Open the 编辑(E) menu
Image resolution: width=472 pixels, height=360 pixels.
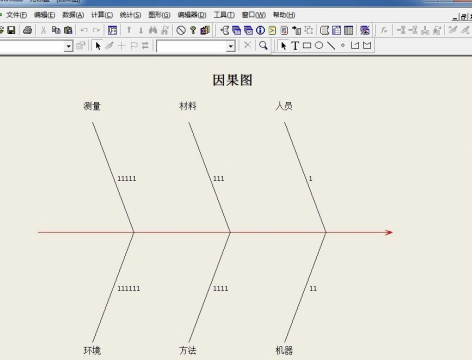click(45, 15)
